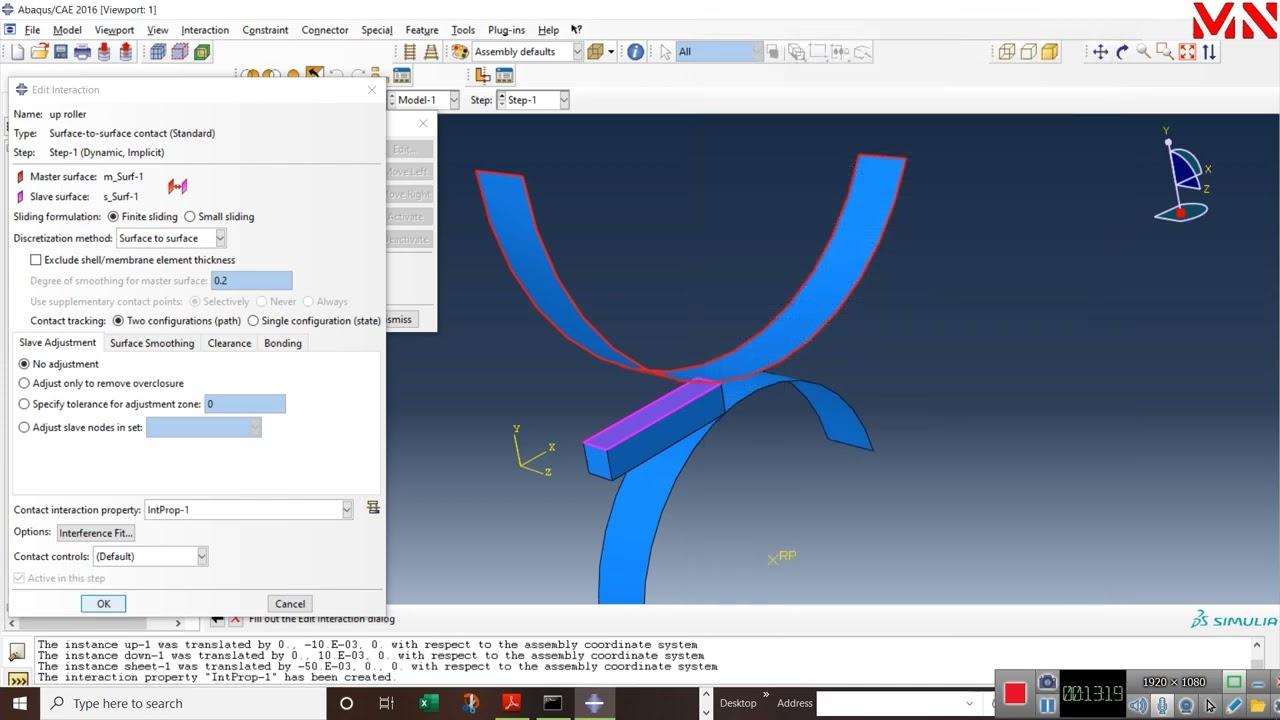This screenshot has height=720, width=1280.
Task: Check Exclude shell/membrane element thickness
Action: 36,260
